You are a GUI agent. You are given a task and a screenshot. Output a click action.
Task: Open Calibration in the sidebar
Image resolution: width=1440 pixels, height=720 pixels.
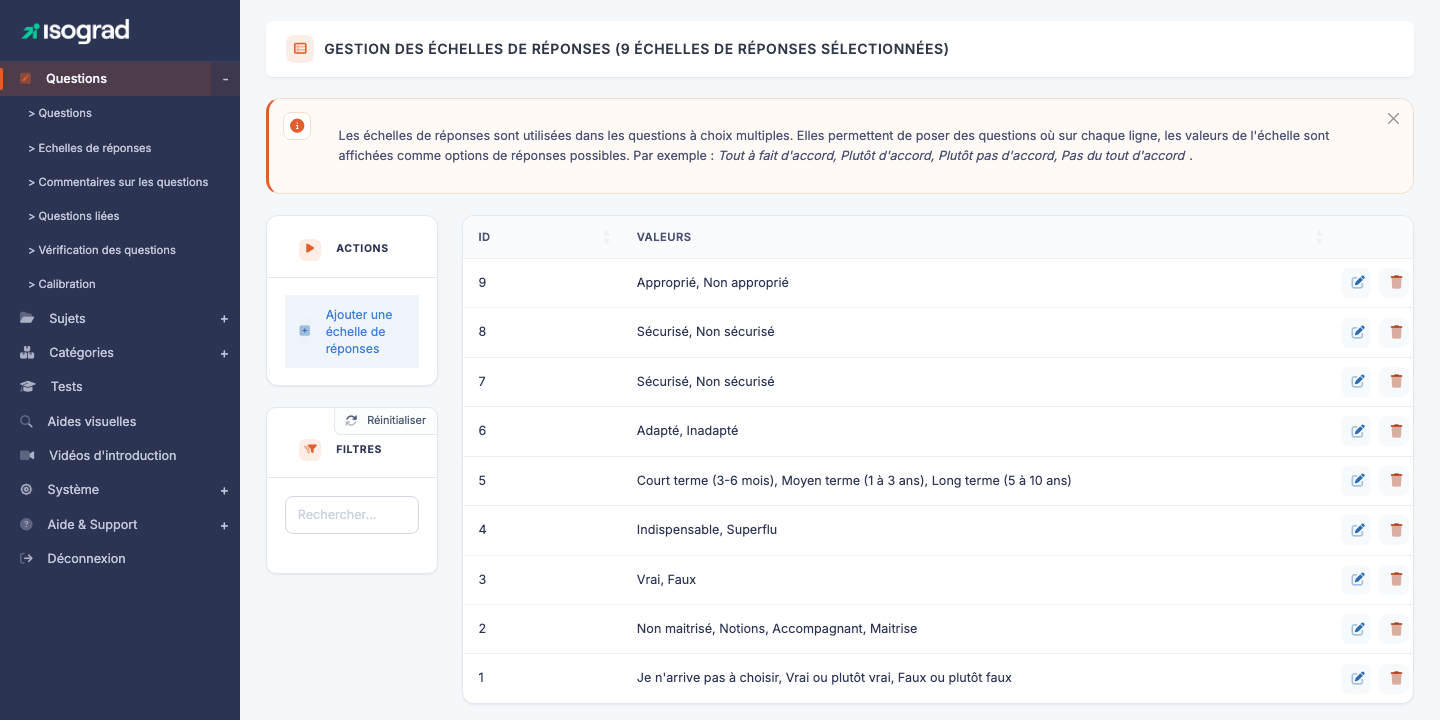click(62, 284)
